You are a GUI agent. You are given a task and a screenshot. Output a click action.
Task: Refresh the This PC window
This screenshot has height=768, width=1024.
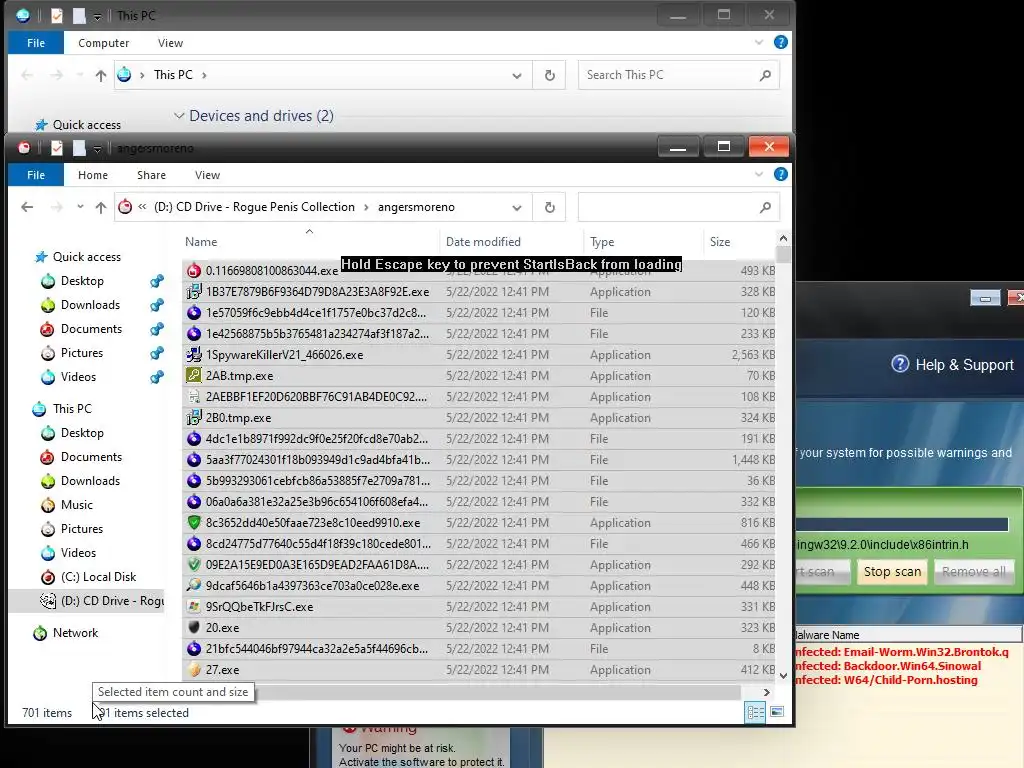tap(549, 75)
